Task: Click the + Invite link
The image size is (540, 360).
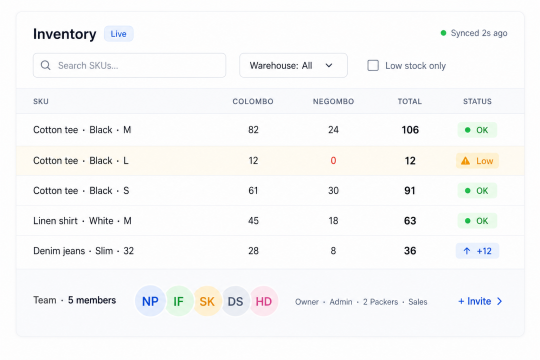Action: [x=475, y=301]
